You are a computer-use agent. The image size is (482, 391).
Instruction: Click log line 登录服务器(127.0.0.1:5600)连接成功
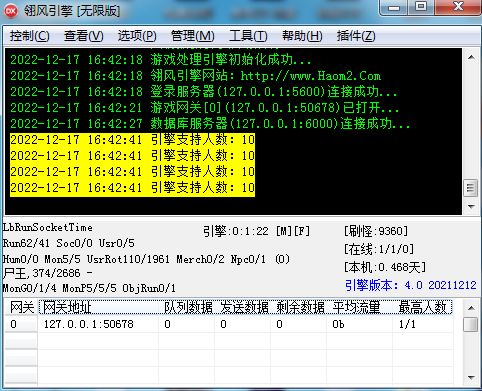point(204,92)
